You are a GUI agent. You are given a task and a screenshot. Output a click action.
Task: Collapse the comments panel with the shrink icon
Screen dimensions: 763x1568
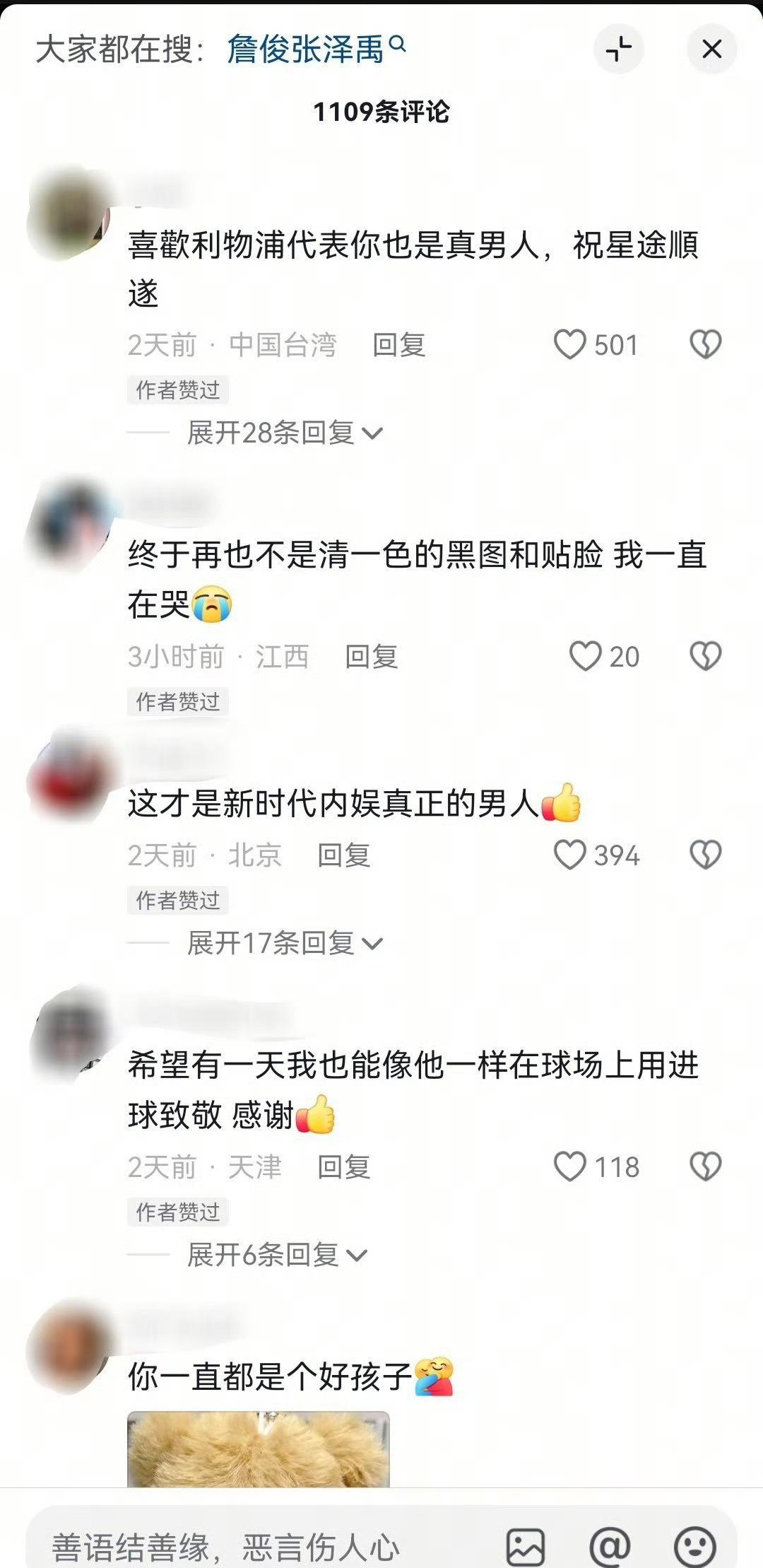619,49
